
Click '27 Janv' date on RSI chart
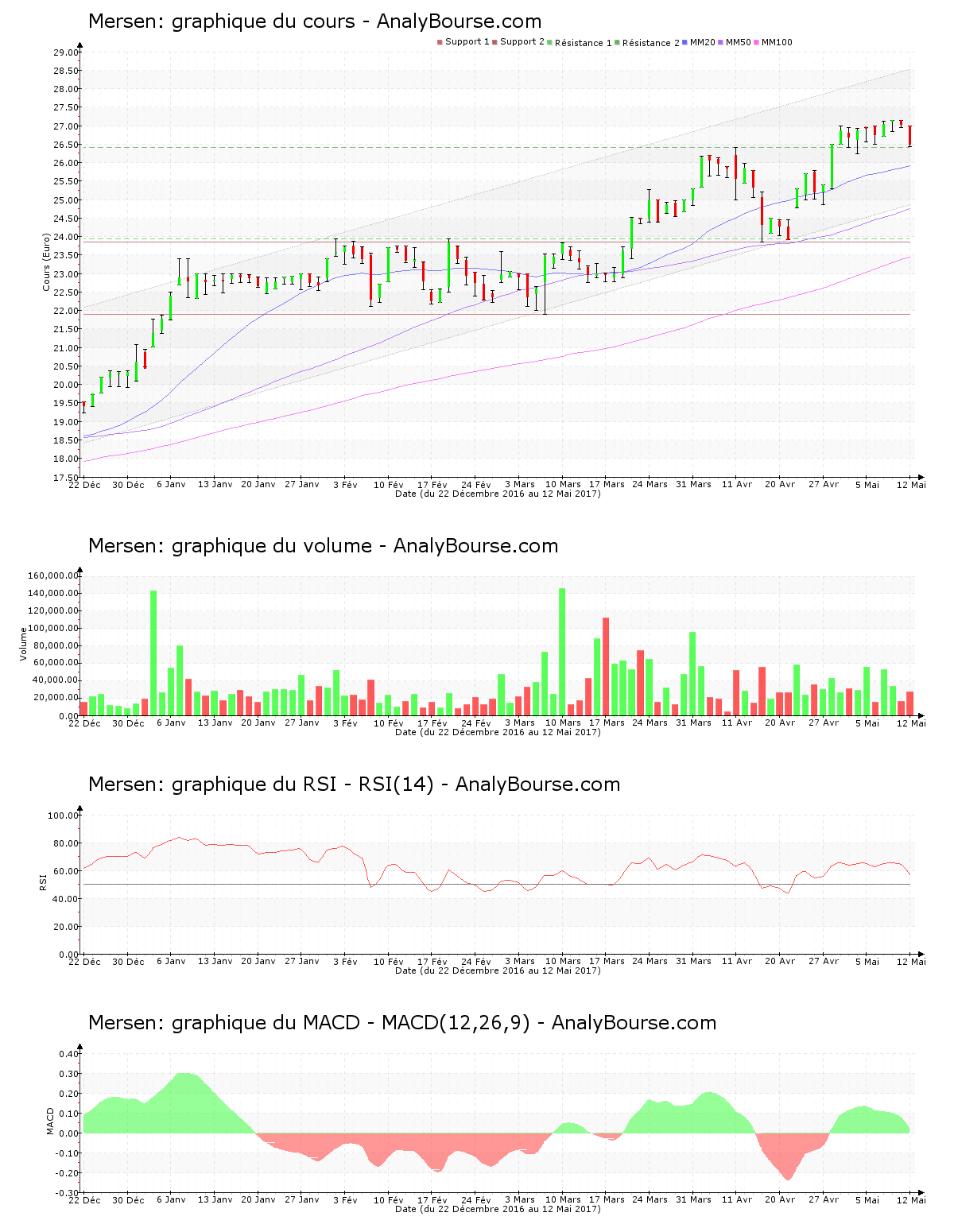click(x=302, y=962)
